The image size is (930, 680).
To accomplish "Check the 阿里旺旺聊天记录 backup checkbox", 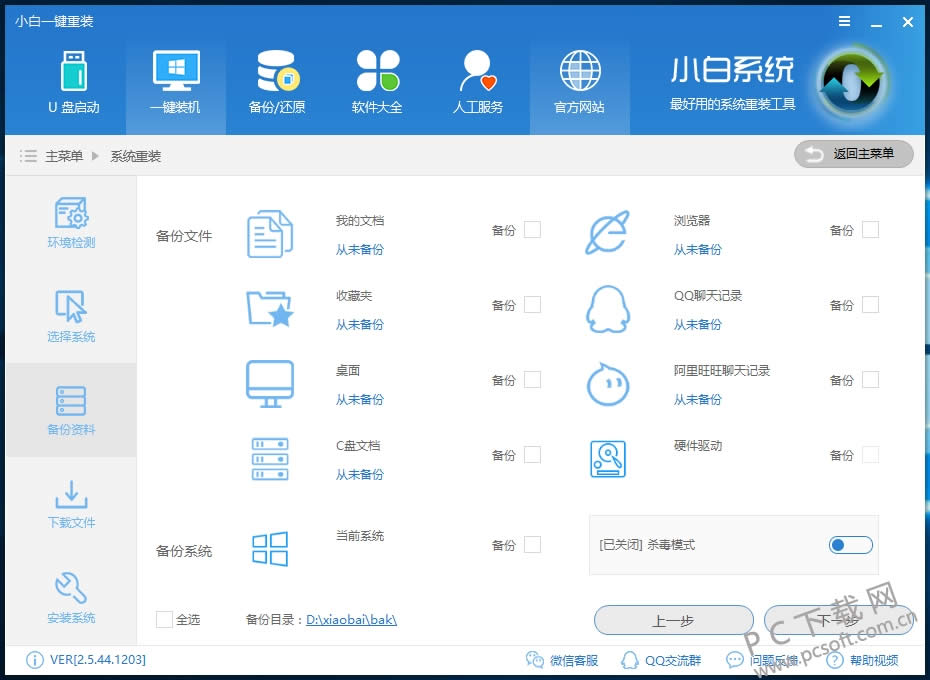I will (870, 380).
